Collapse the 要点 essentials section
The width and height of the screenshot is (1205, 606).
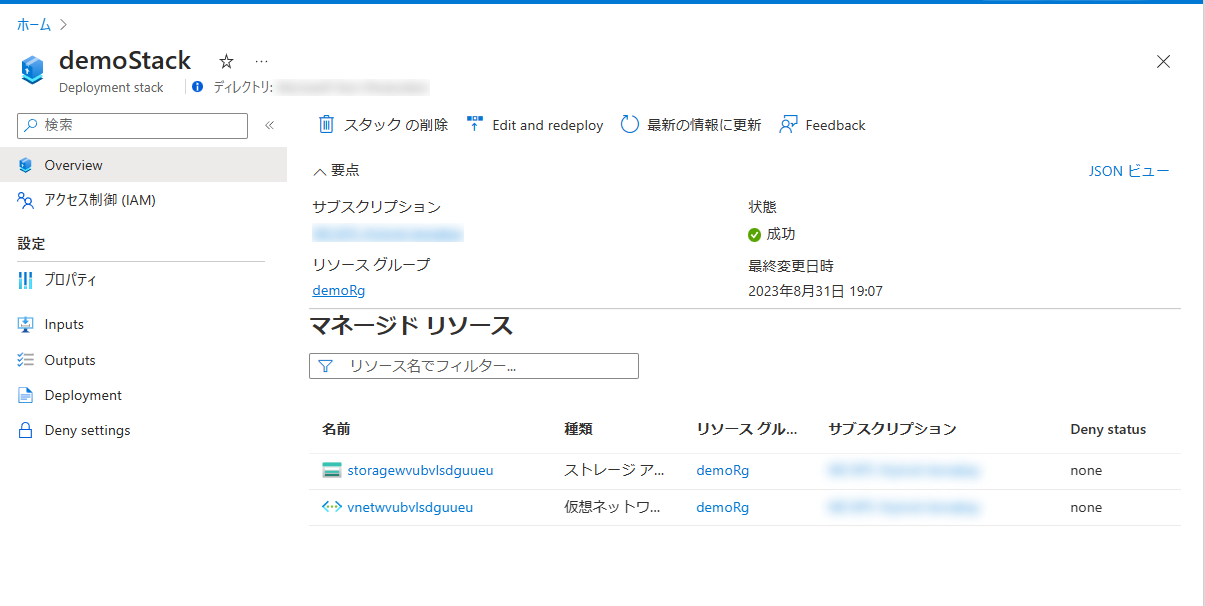click(x=336, y=171)
